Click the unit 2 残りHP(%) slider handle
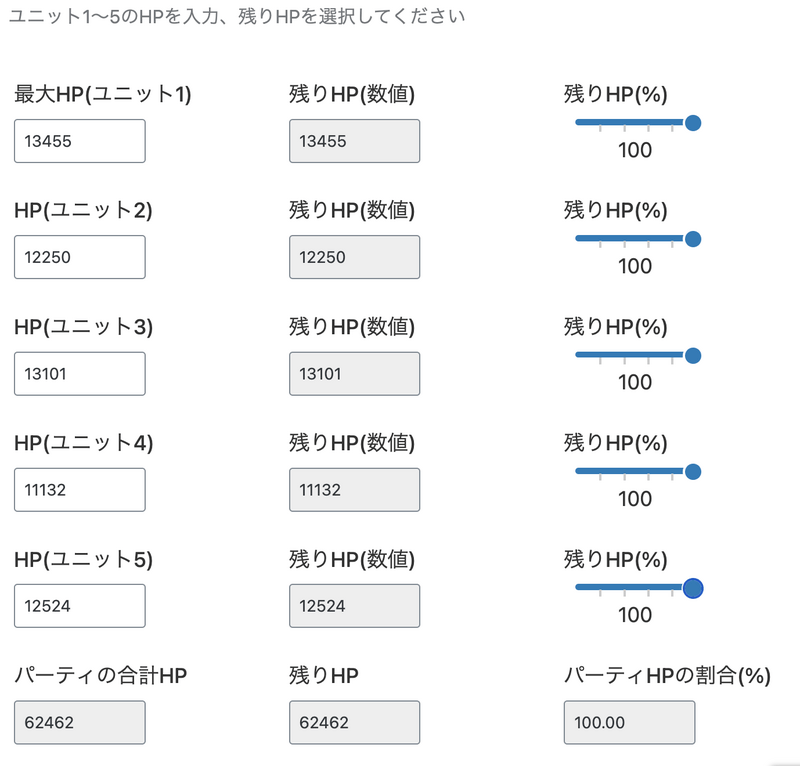 pos(692,239)
